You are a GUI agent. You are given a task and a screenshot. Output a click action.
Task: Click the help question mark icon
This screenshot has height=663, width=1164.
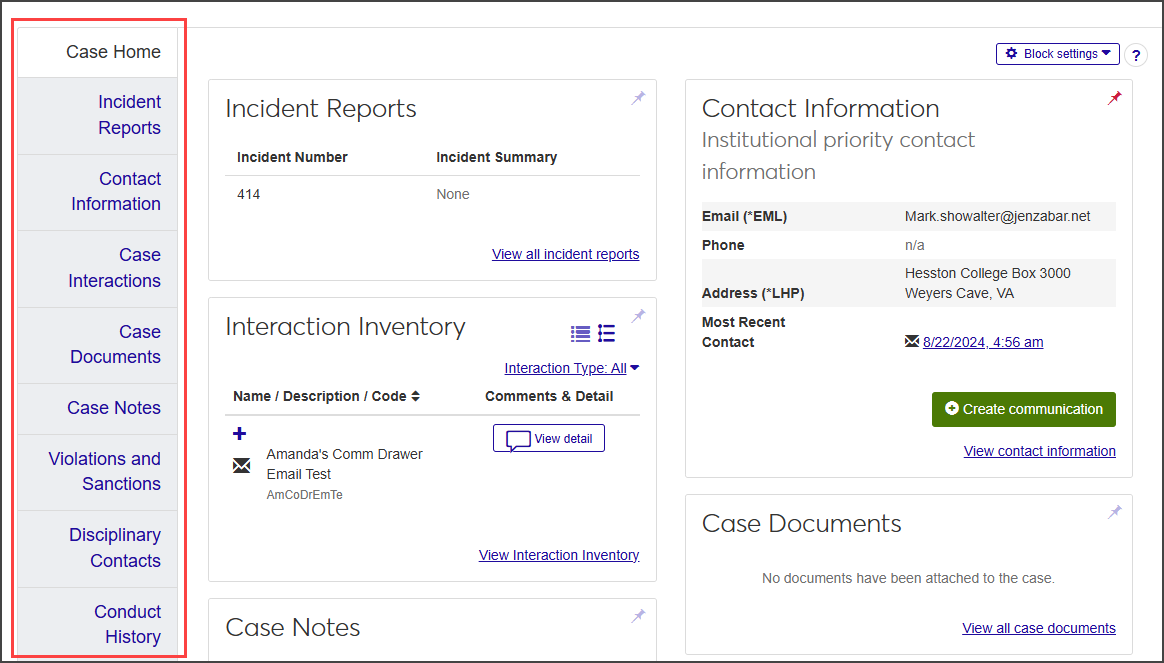pyautogui.click(x=1136, y=55)
